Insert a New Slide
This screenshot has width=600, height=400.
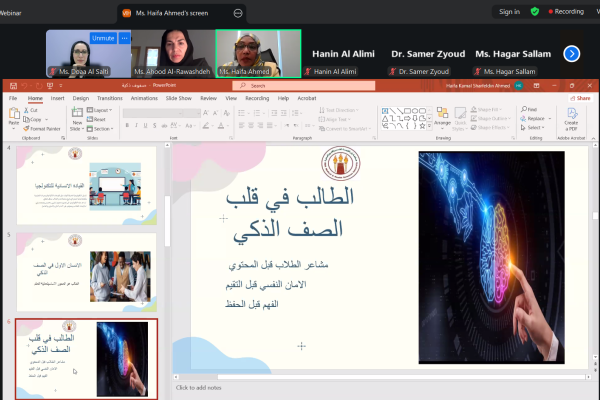click(x=77, y=119)
